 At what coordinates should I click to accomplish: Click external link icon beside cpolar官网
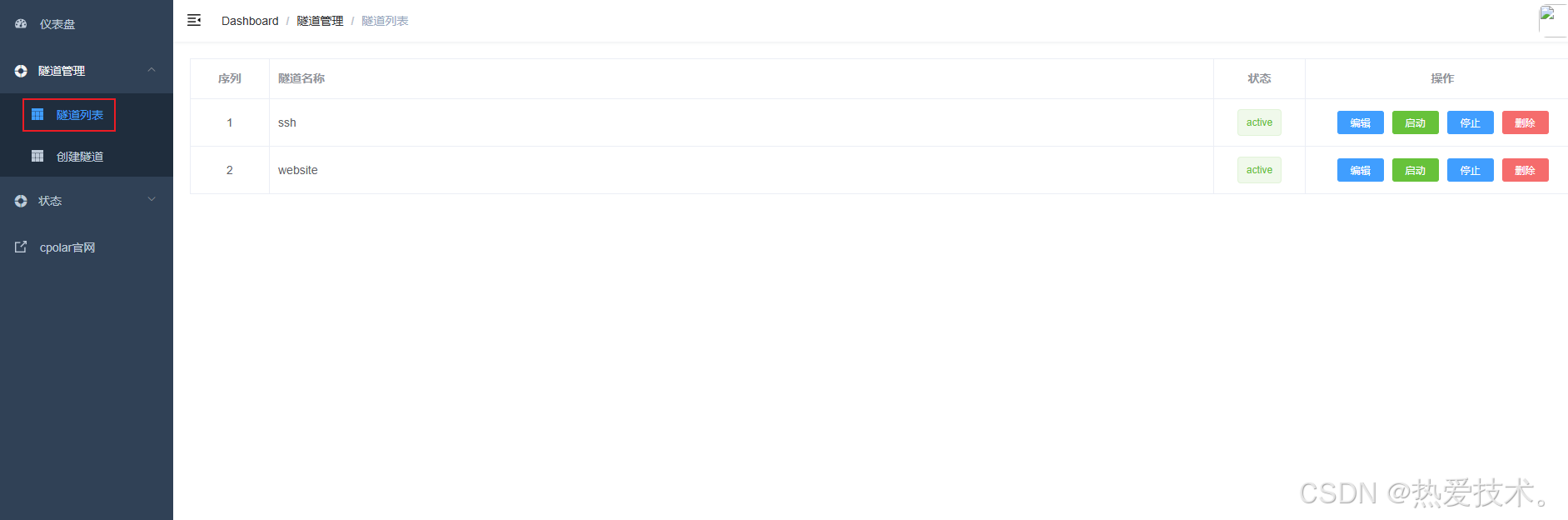pyautogui.click(x=21, y=247)
